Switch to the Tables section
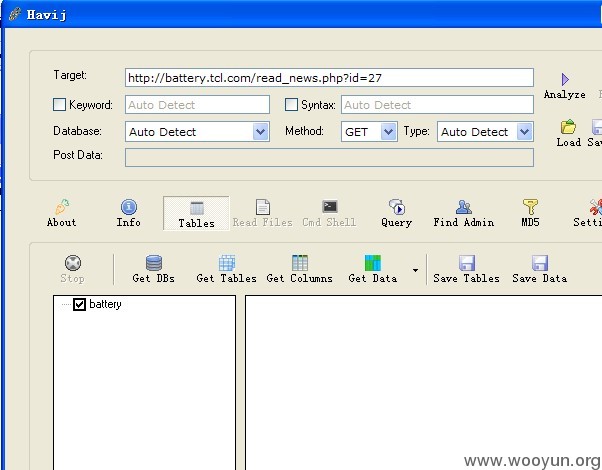Image resolution: width=602 pixels, height=470 pixels. 196,213
